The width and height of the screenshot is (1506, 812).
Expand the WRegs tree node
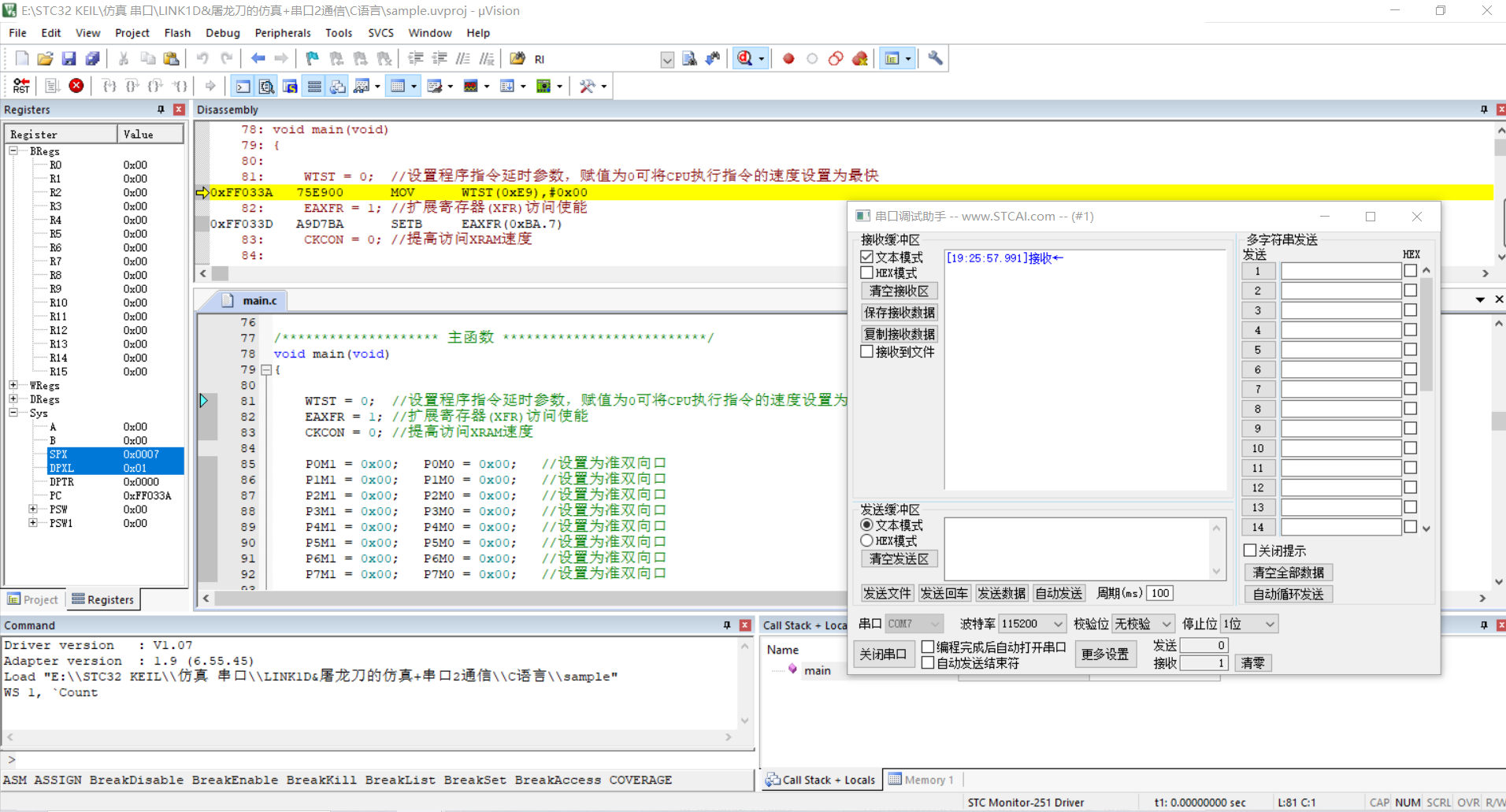tap(13, 385)
